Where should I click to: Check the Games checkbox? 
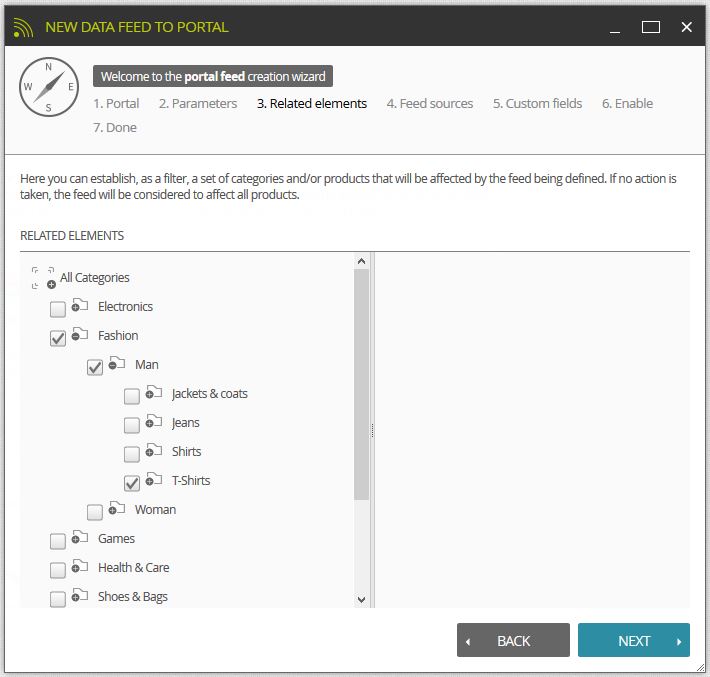point(58,541)
